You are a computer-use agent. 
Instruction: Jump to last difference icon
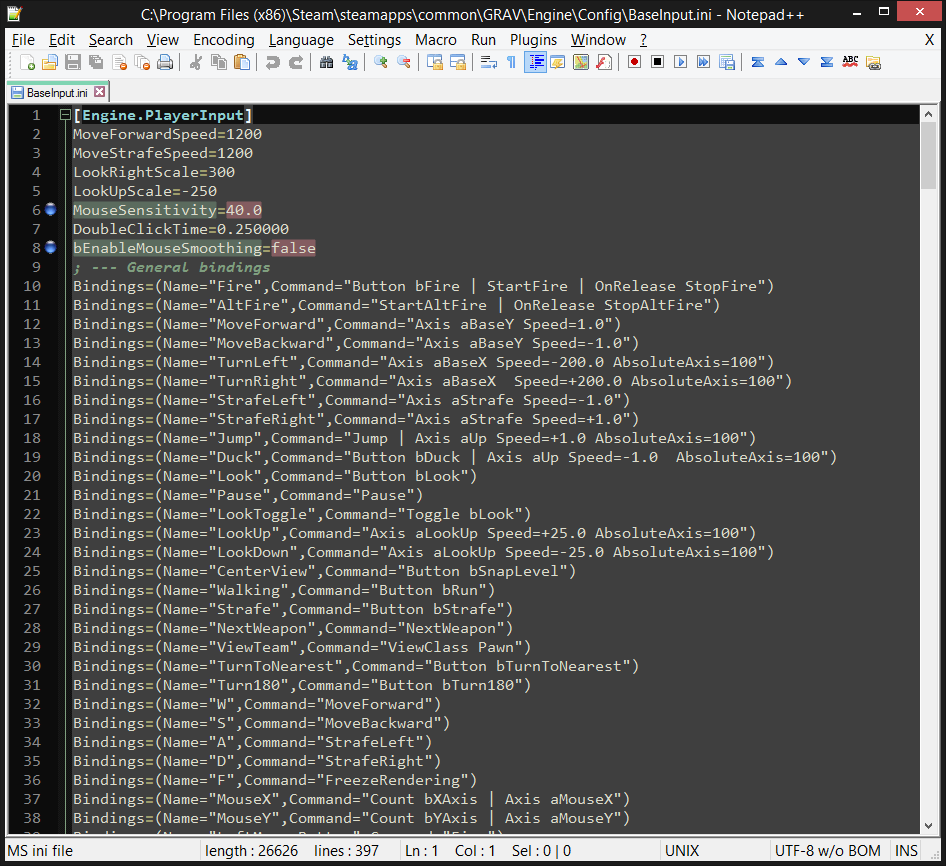827,62
